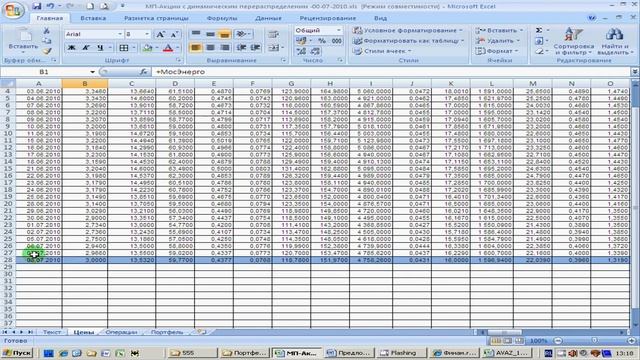Toggle left horizontal alignment
640x360 pixels.
196,48
